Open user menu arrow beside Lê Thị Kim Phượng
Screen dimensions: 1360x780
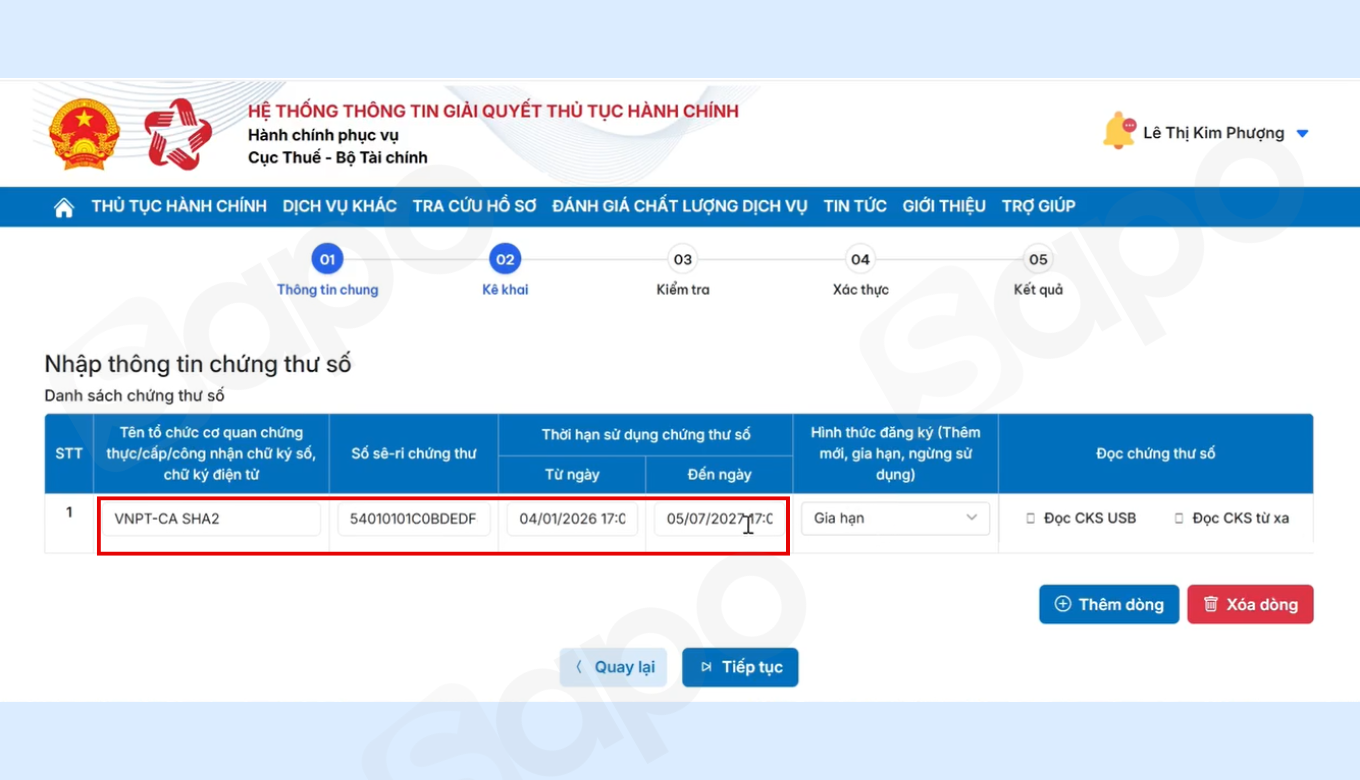pos(1302,134)
